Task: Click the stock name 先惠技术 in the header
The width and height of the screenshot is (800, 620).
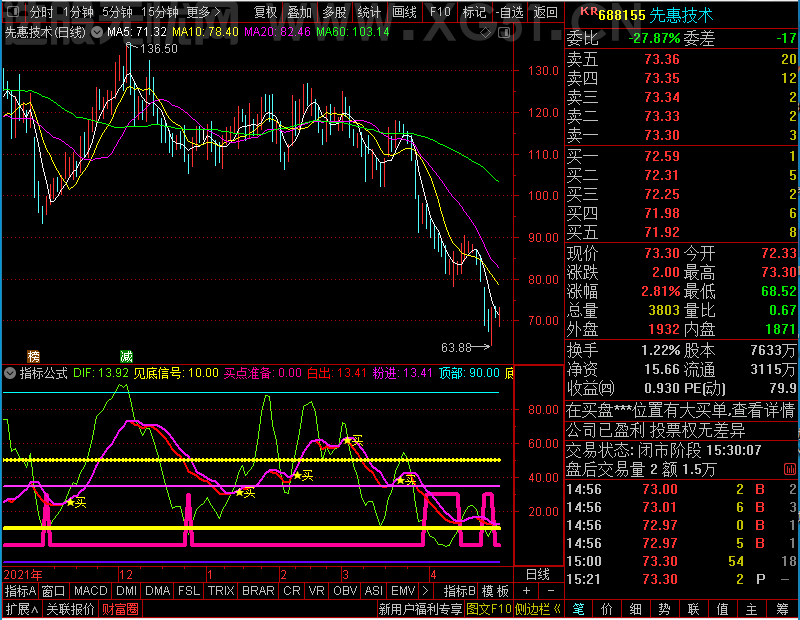Action: 681,15
